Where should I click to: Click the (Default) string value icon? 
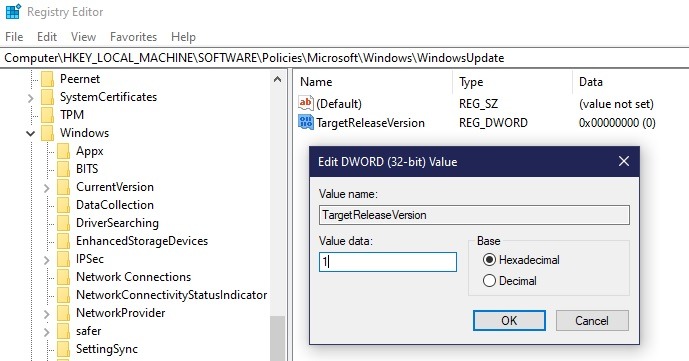point(306,103)
